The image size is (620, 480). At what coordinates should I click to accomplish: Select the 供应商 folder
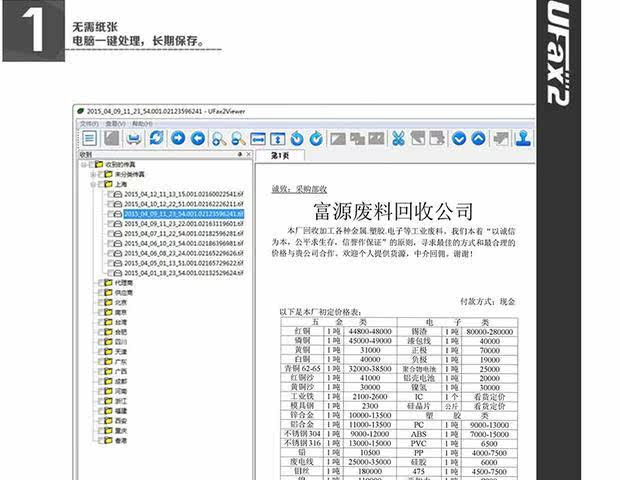(x=124, y=293)
